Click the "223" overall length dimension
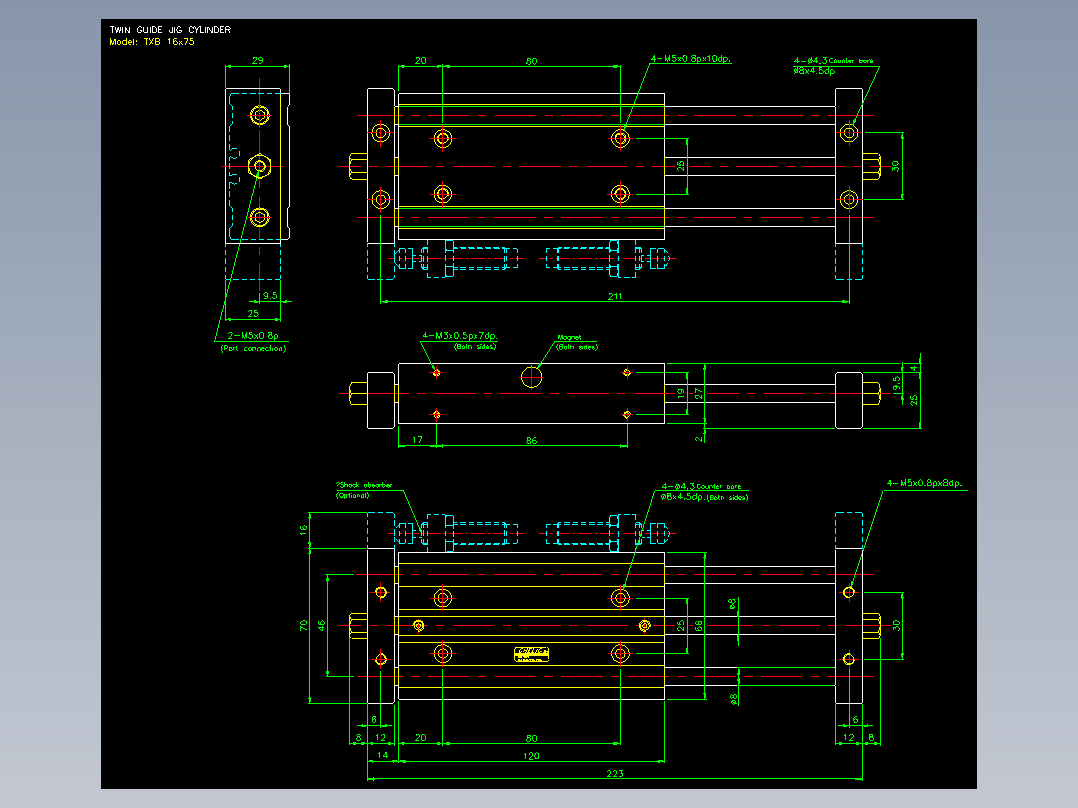The image size is (1078, 808). [615, 774]
